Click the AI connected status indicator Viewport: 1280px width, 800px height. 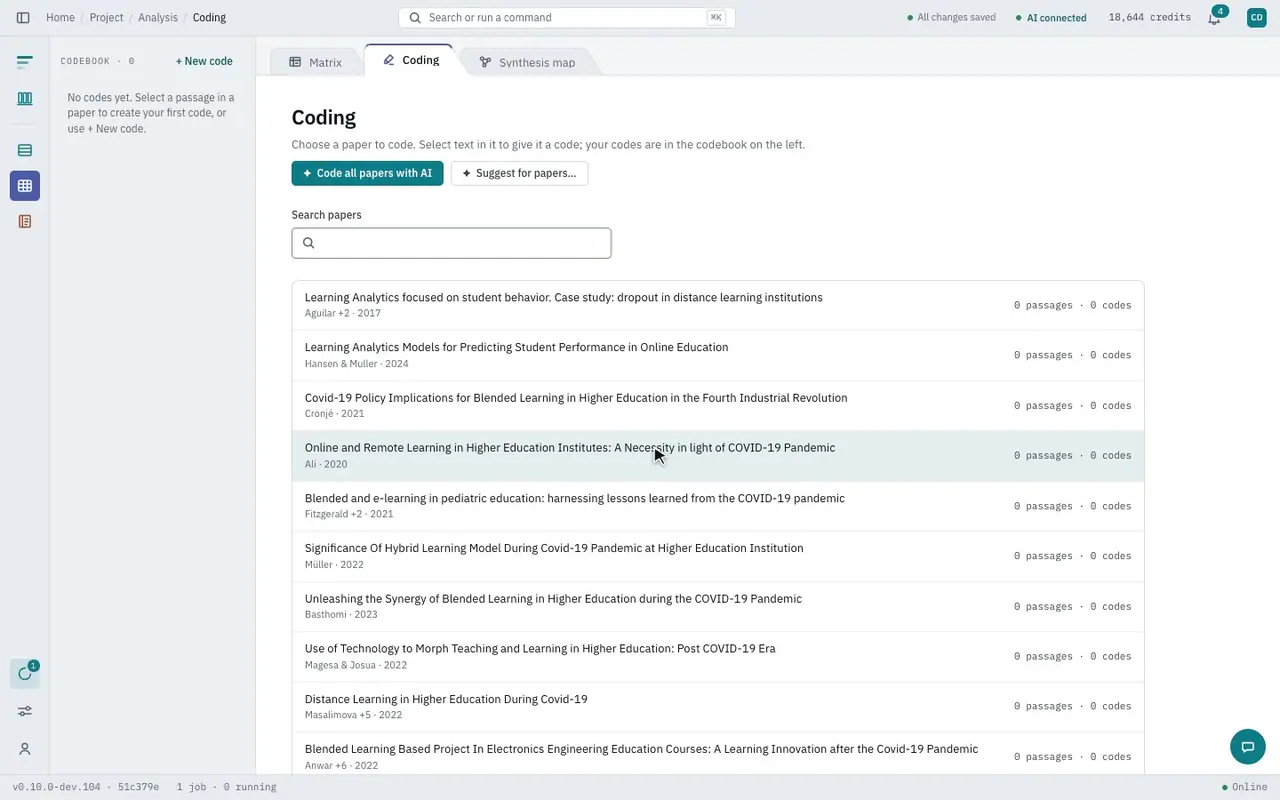[1051, 17]
